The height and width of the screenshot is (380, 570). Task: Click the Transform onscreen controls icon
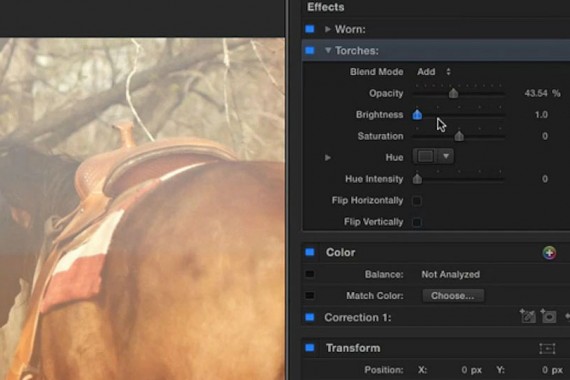pos(547,348)
